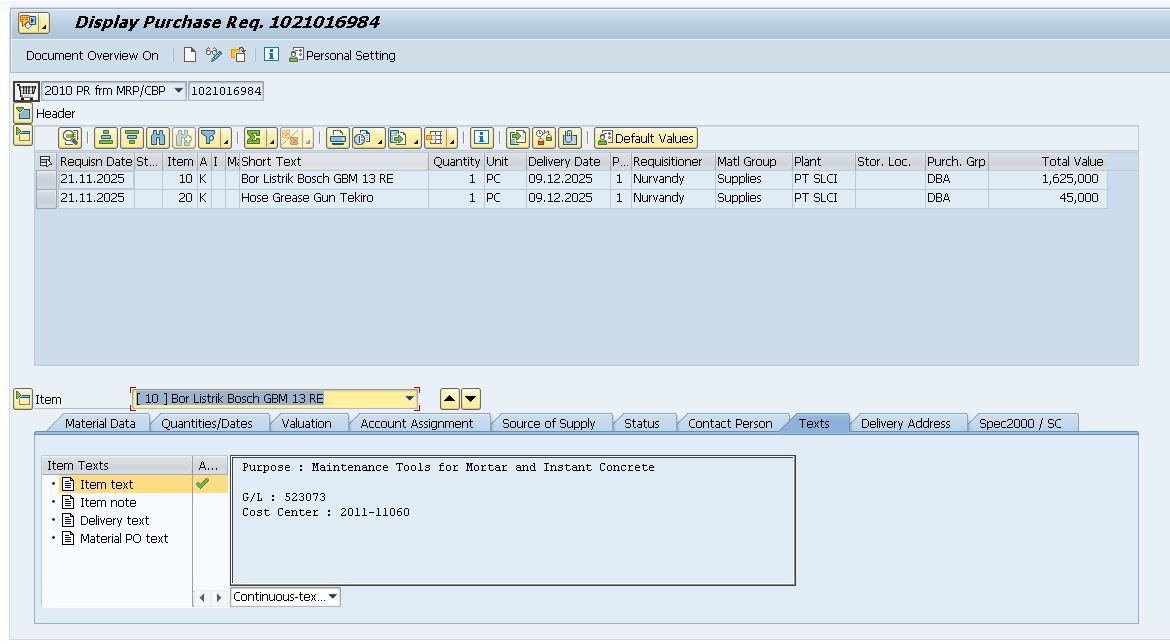Select row for Bor Listrik Bosch GBM 13 RE
Image resolution: width=1170 pixels, height=644 pixels.
(x=46, y=179)
